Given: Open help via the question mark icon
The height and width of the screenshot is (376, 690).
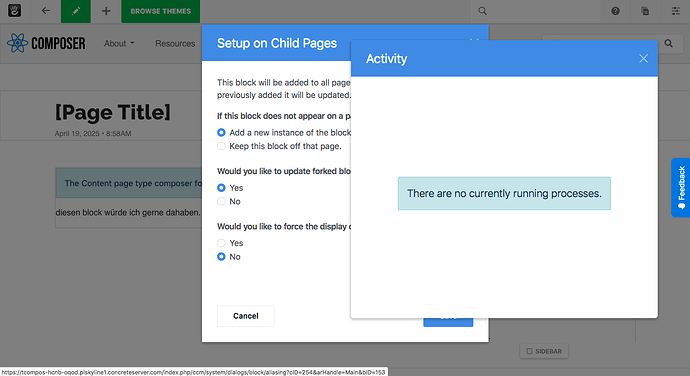Looking at the screenshot, I should tap(615, 11).
